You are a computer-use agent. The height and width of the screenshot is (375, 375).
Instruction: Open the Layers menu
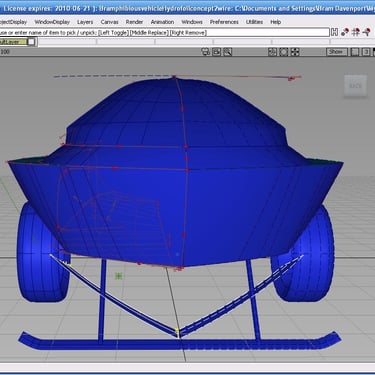pyautogui.click(x=85, y=22)
